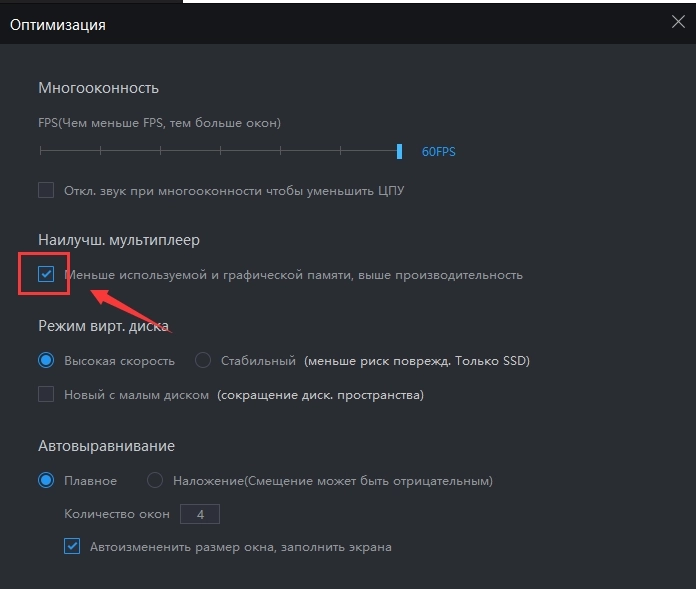Click the middle tick of the FPS slider

(x=220, y=152)
